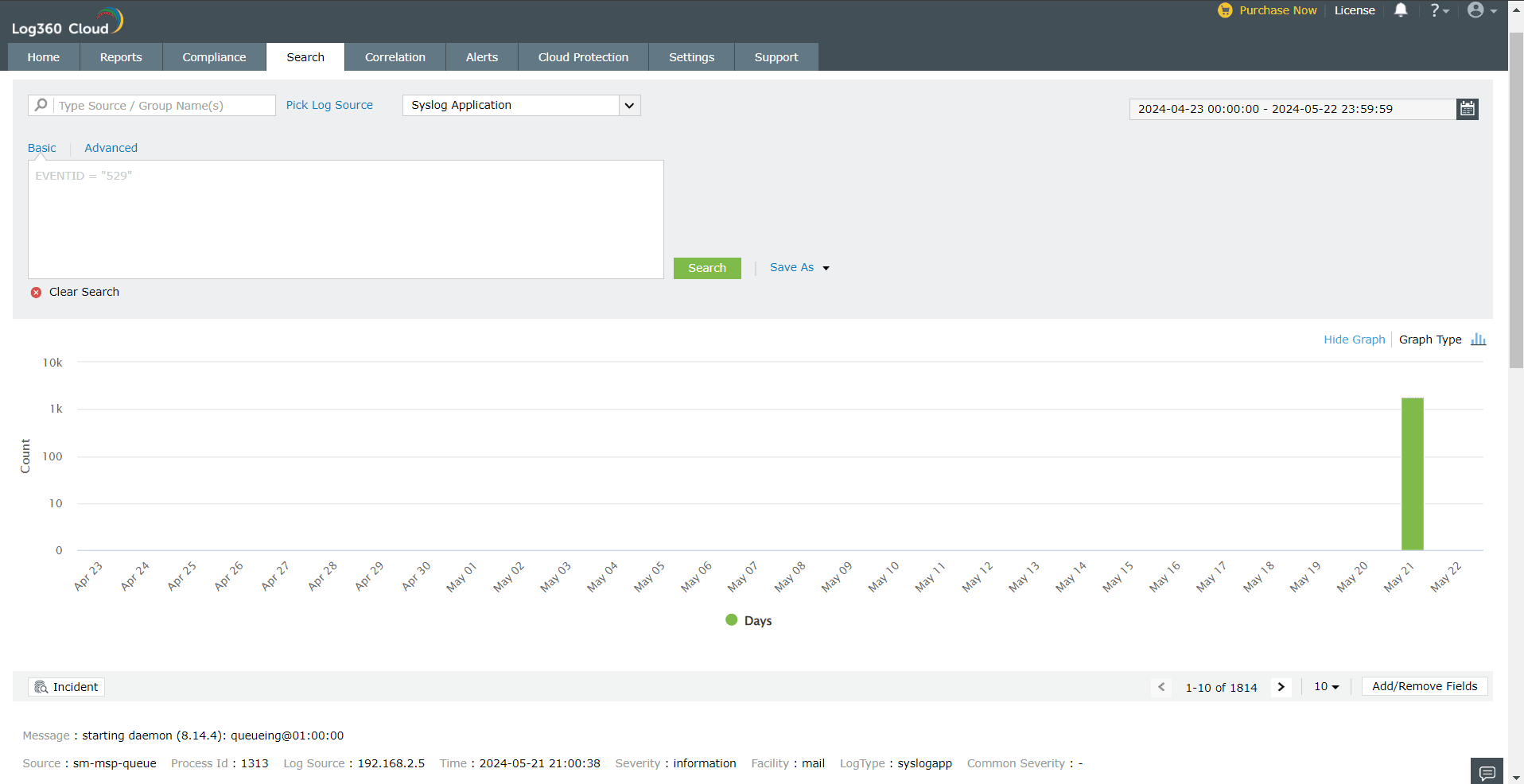Click the Clear Search red icon

pos(36,292)
